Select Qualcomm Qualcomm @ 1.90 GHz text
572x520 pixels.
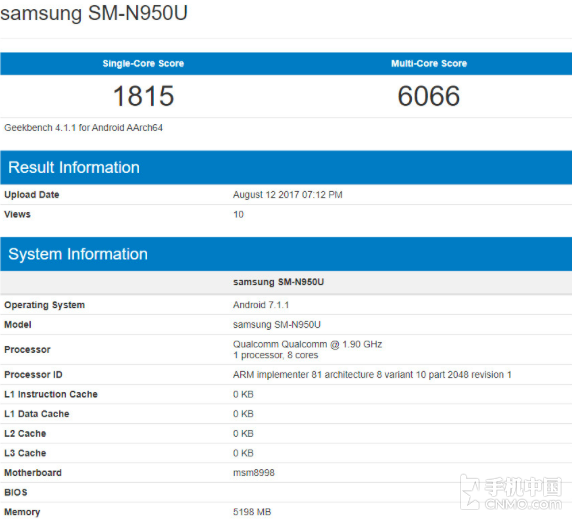[307, 344]
